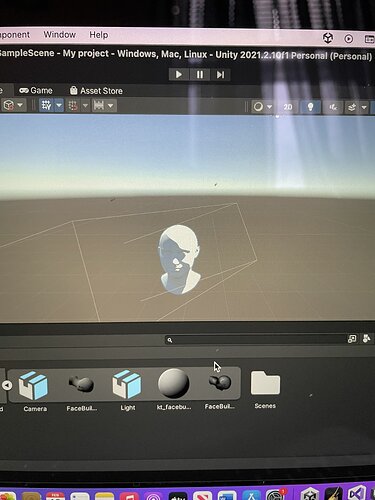Expand the grid visibility dropdown arrow
Screen dimensions: 375x500
(x=59, y=106)
